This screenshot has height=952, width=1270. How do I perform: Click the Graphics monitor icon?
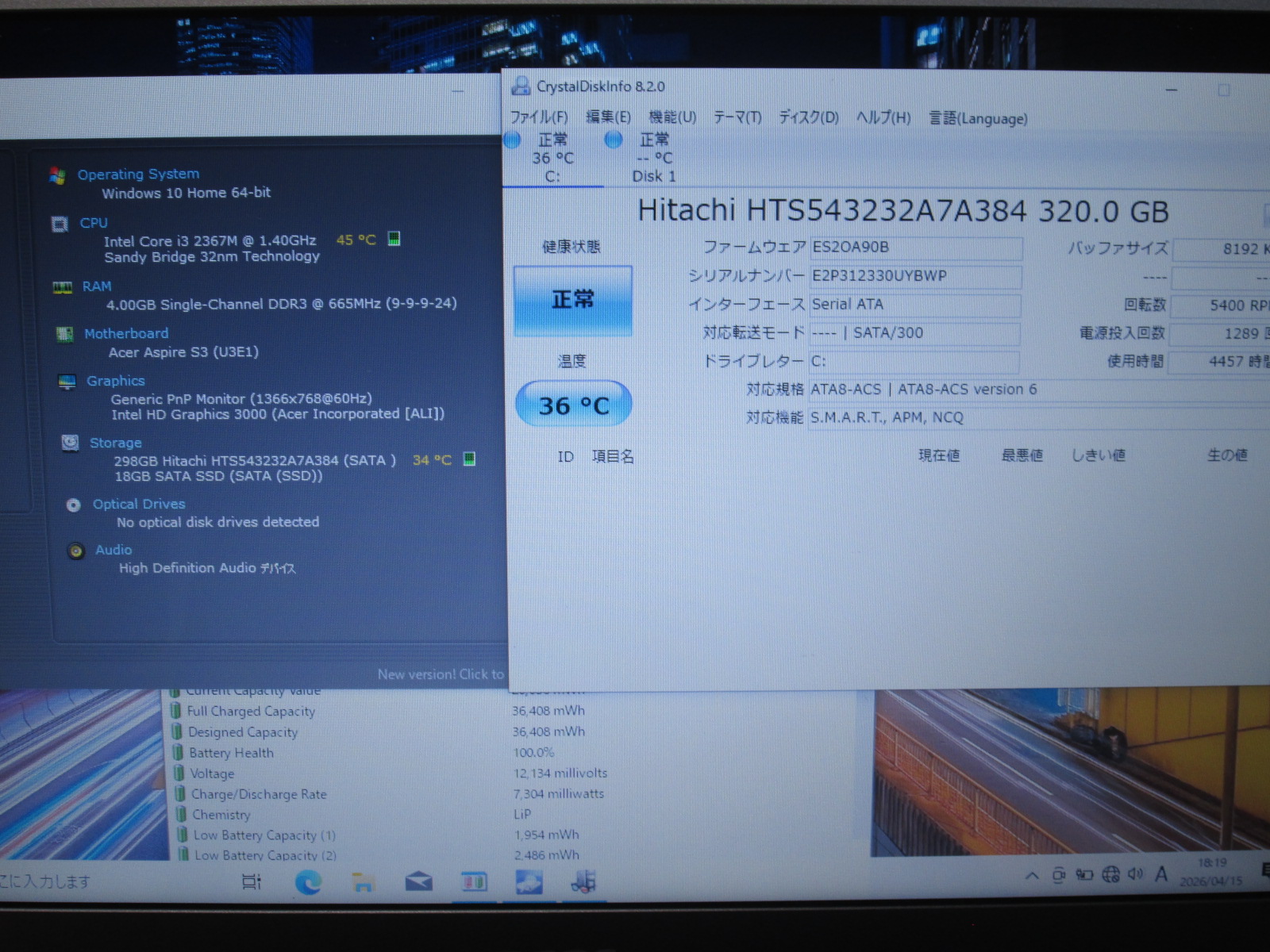click(x=67, y=382)
